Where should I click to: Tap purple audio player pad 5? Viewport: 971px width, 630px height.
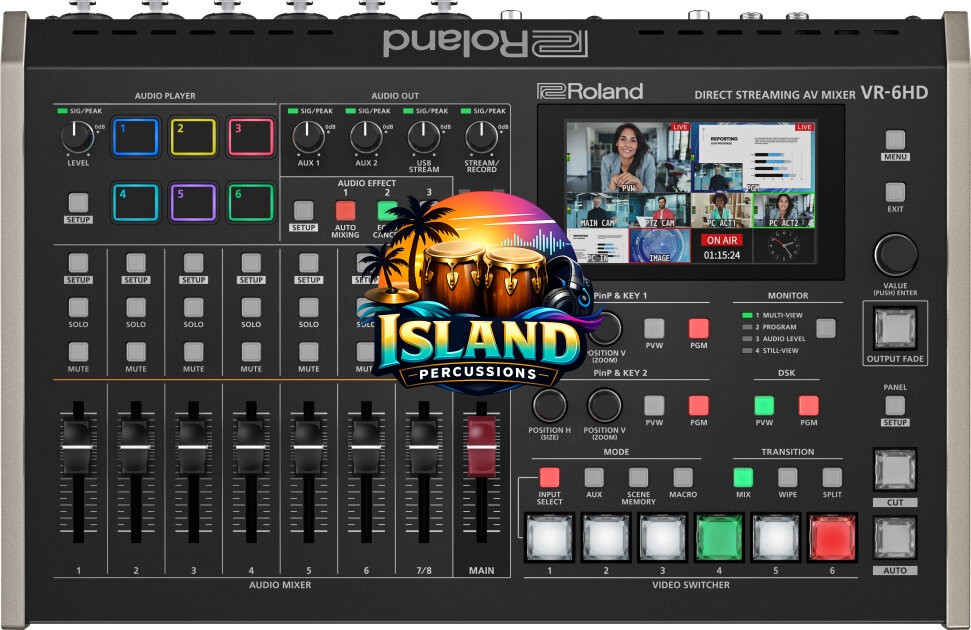tap(193, 203)
